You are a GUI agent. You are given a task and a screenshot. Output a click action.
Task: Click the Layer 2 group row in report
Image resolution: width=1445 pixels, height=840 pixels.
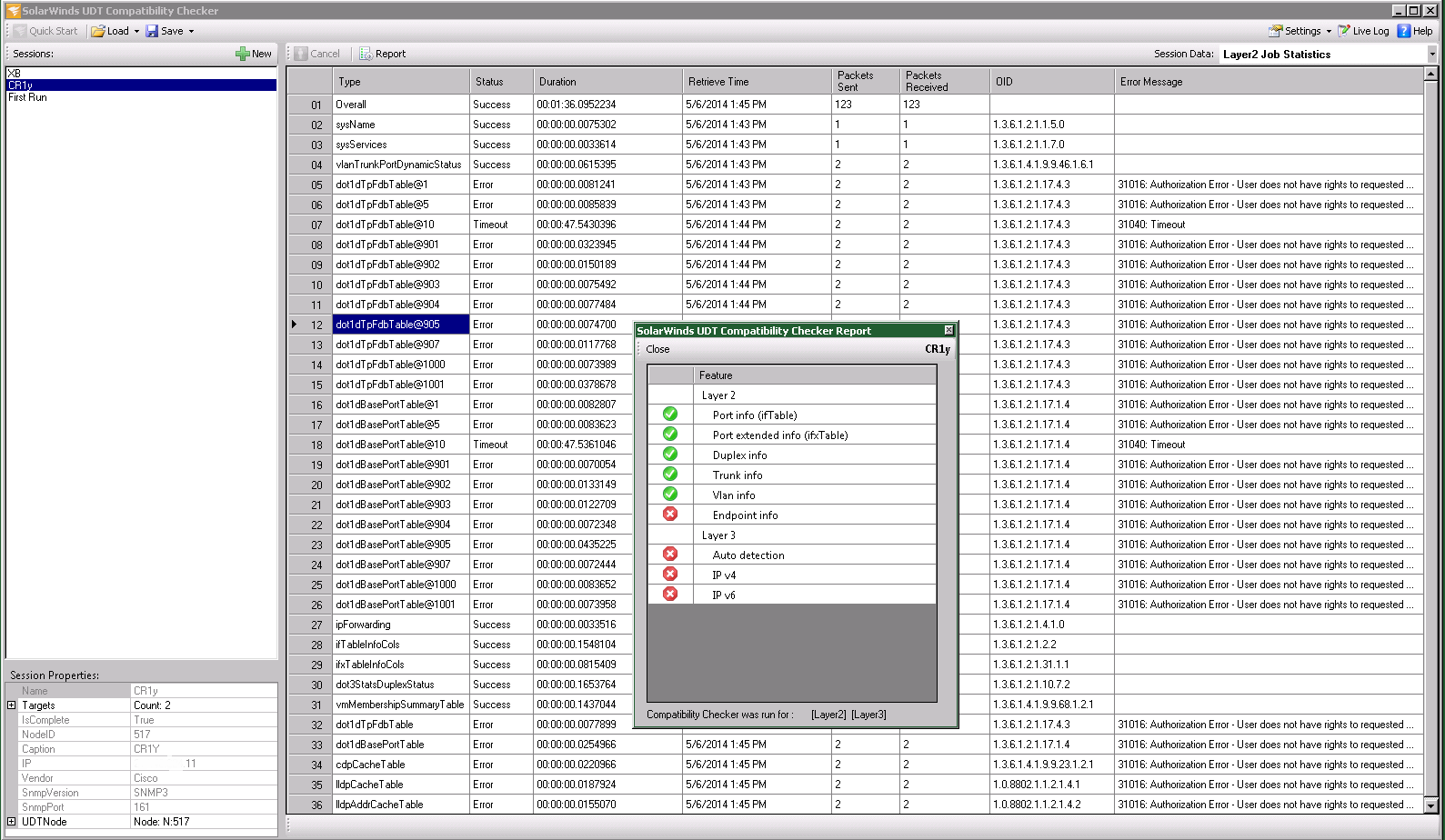(x=792, y=395)
